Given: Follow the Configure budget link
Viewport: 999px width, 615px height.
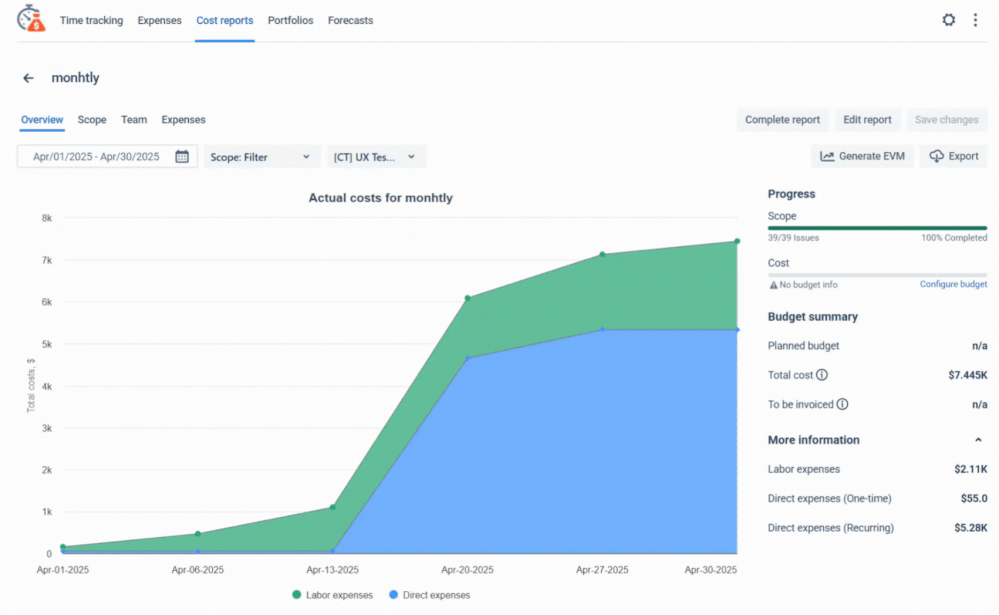Looking at the screenshot, I should (953, 285).
